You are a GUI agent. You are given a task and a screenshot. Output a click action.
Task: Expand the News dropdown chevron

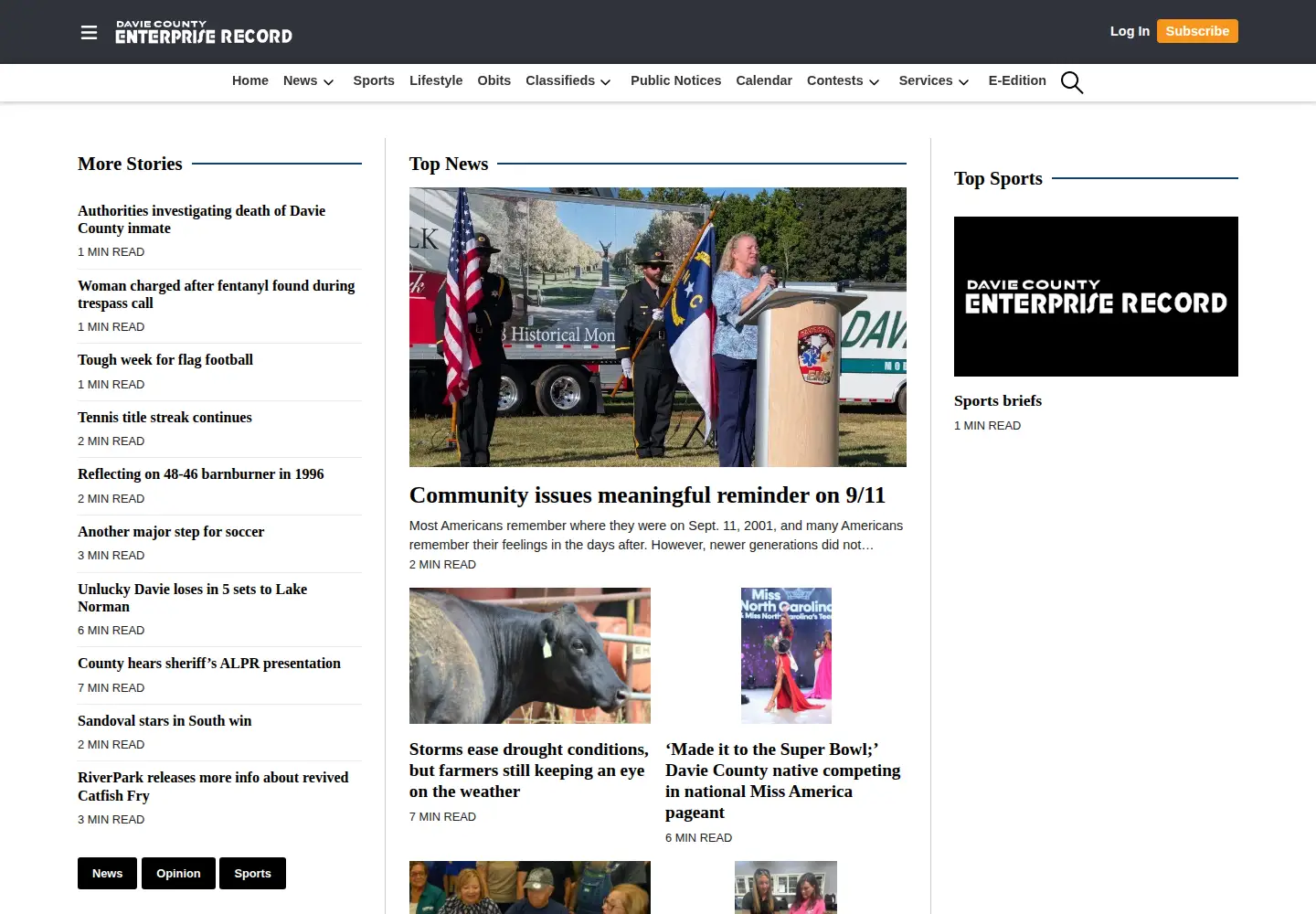coord(328,82)
